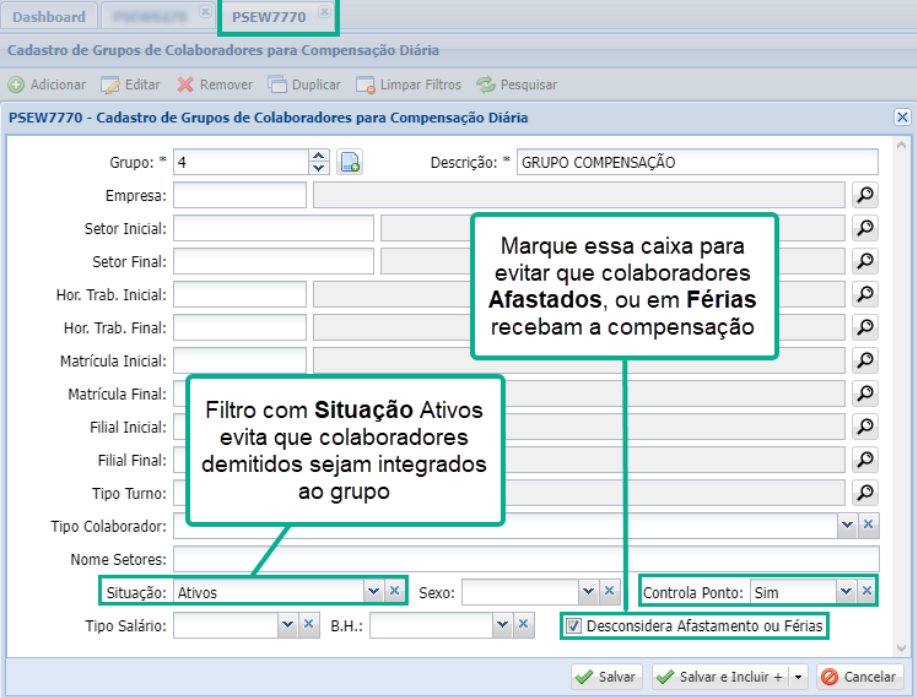Image resolution: width=917 pixels, height=698 pixels.
Task: Clear the Controla Ponto selection via X
Action: click(x=866, y=591)
